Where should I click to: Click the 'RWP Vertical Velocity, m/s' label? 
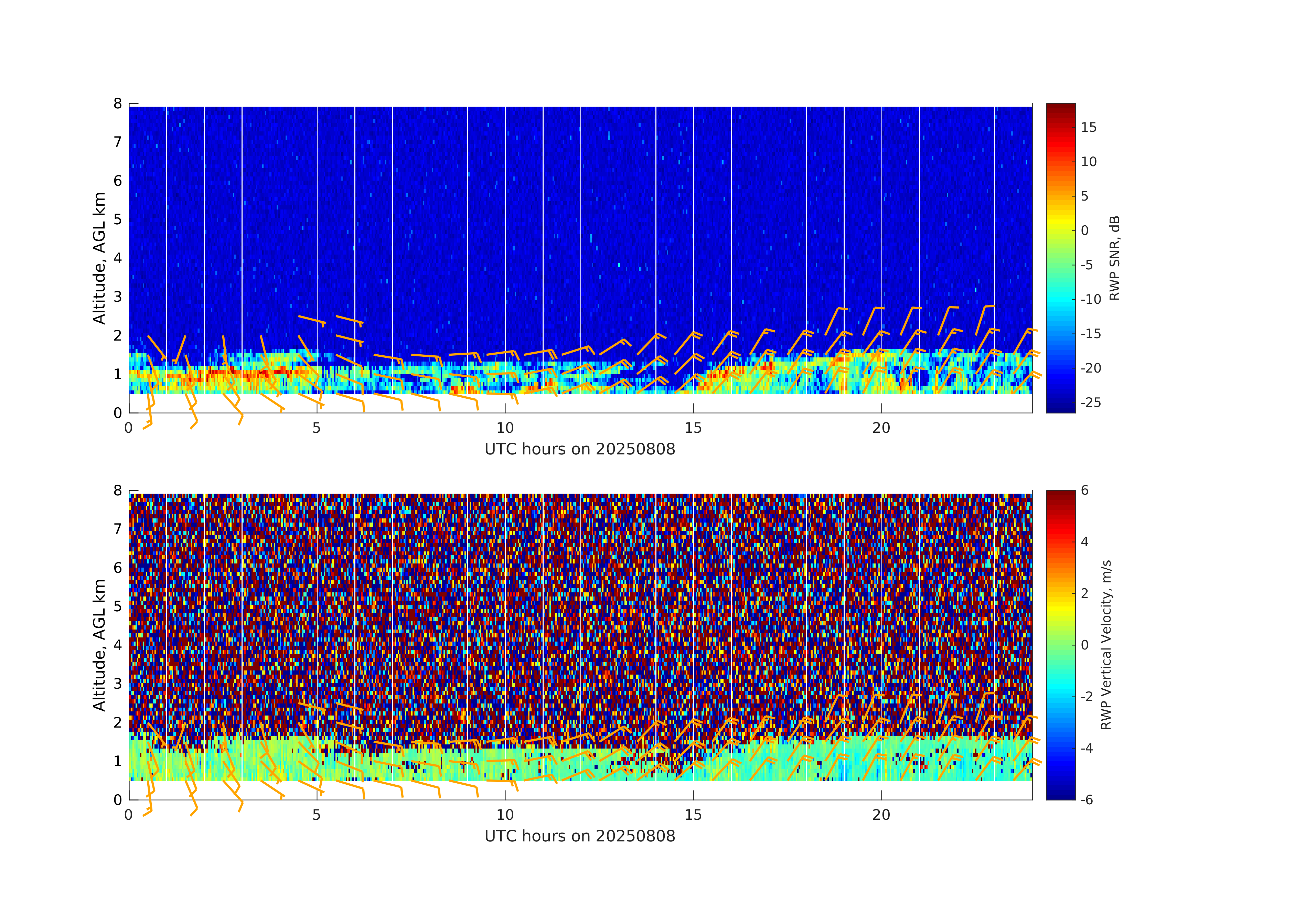coord(1106,644)
